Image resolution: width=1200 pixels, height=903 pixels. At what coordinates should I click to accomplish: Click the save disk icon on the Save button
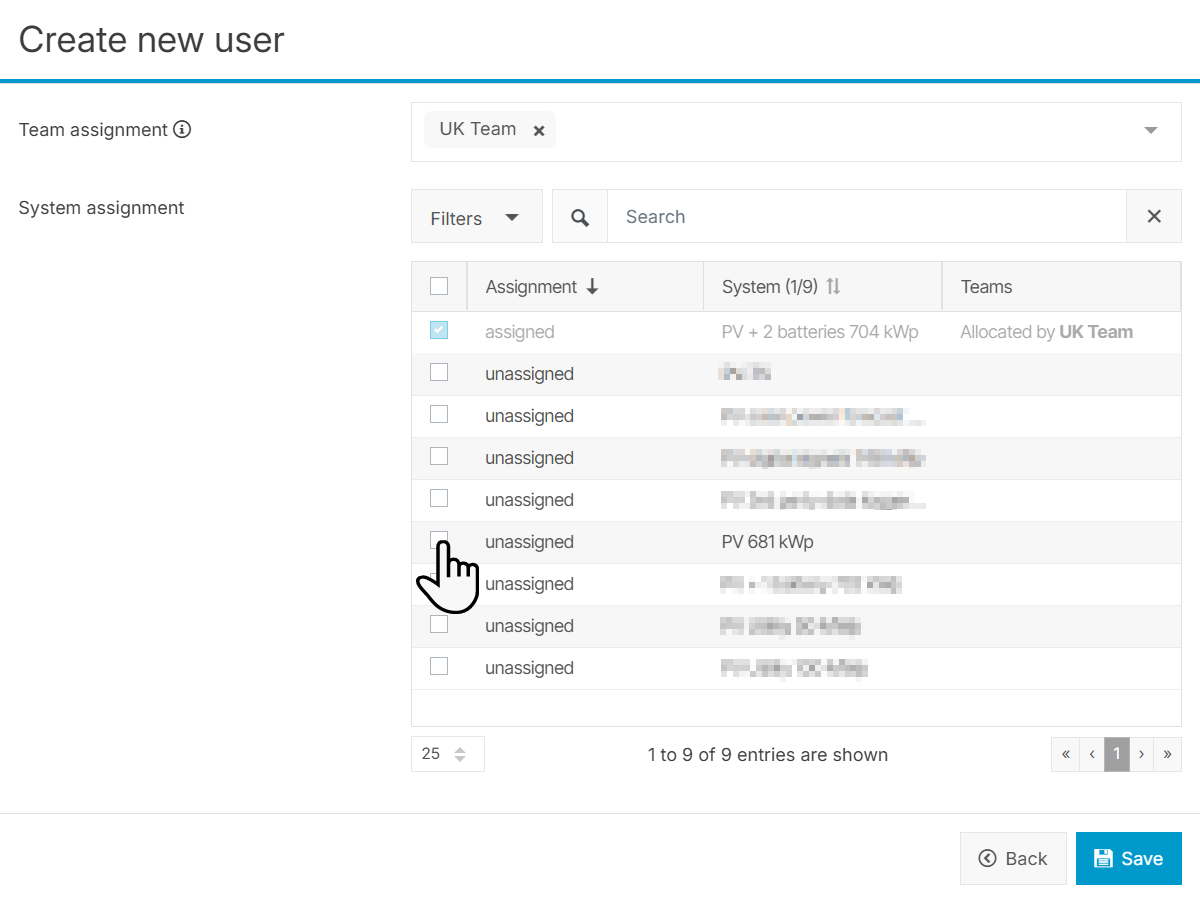(x=1103, y=857)
